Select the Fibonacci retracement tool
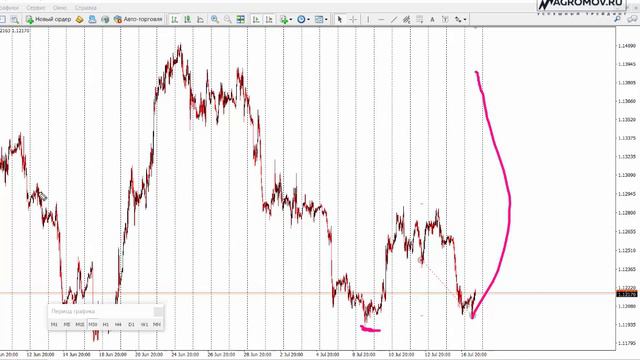 pyautogui.click(x=419, y=19)
